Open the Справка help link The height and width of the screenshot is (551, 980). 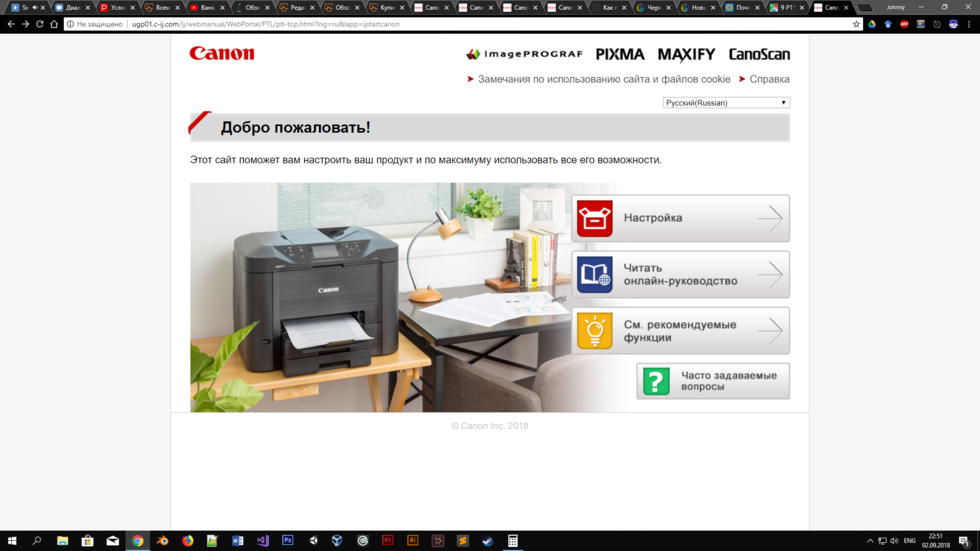pos(769,79)
